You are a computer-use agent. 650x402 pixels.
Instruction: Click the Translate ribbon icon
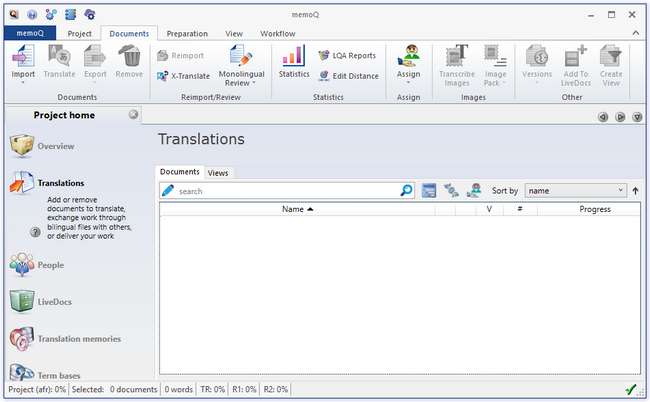tap(59, 56)
